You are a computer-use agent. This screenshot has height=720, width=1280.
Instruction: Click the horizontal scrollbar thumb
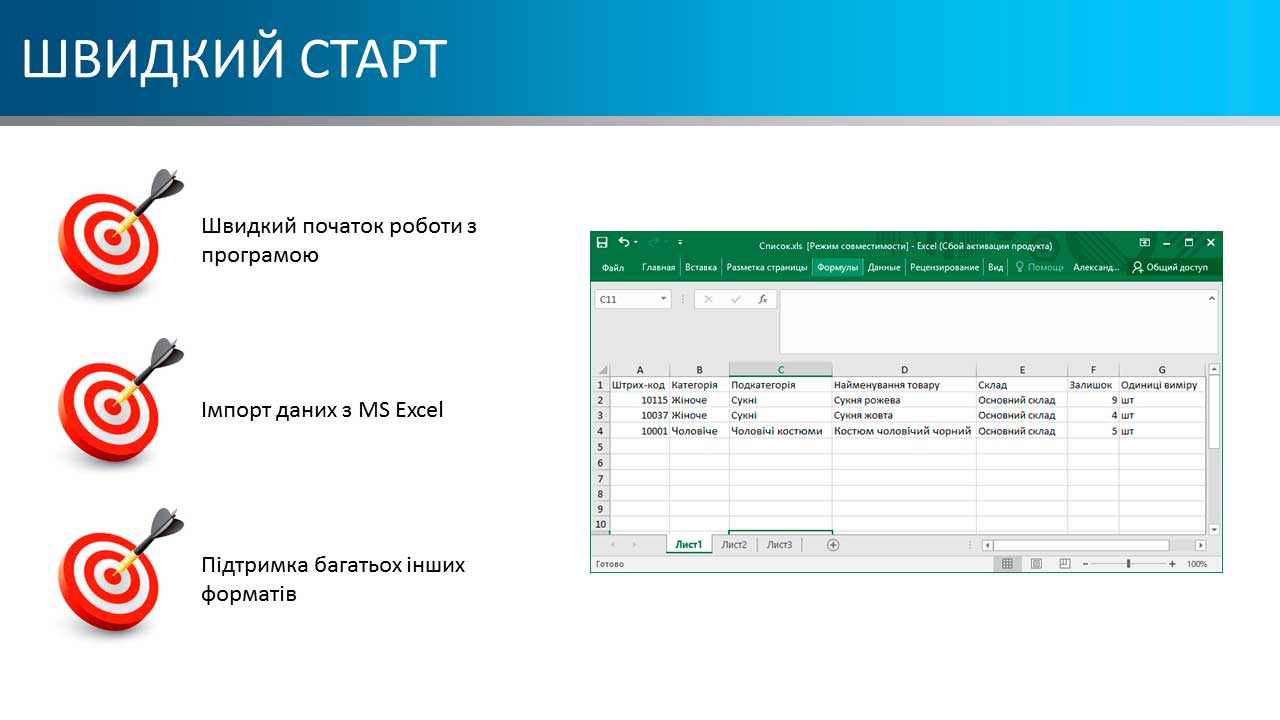[x=1081, y=545]
